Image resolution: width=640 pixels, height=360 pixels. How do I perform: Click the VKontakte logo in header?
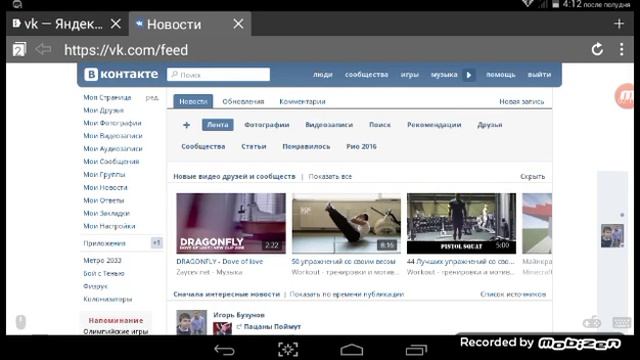click(x=121, y=74)
